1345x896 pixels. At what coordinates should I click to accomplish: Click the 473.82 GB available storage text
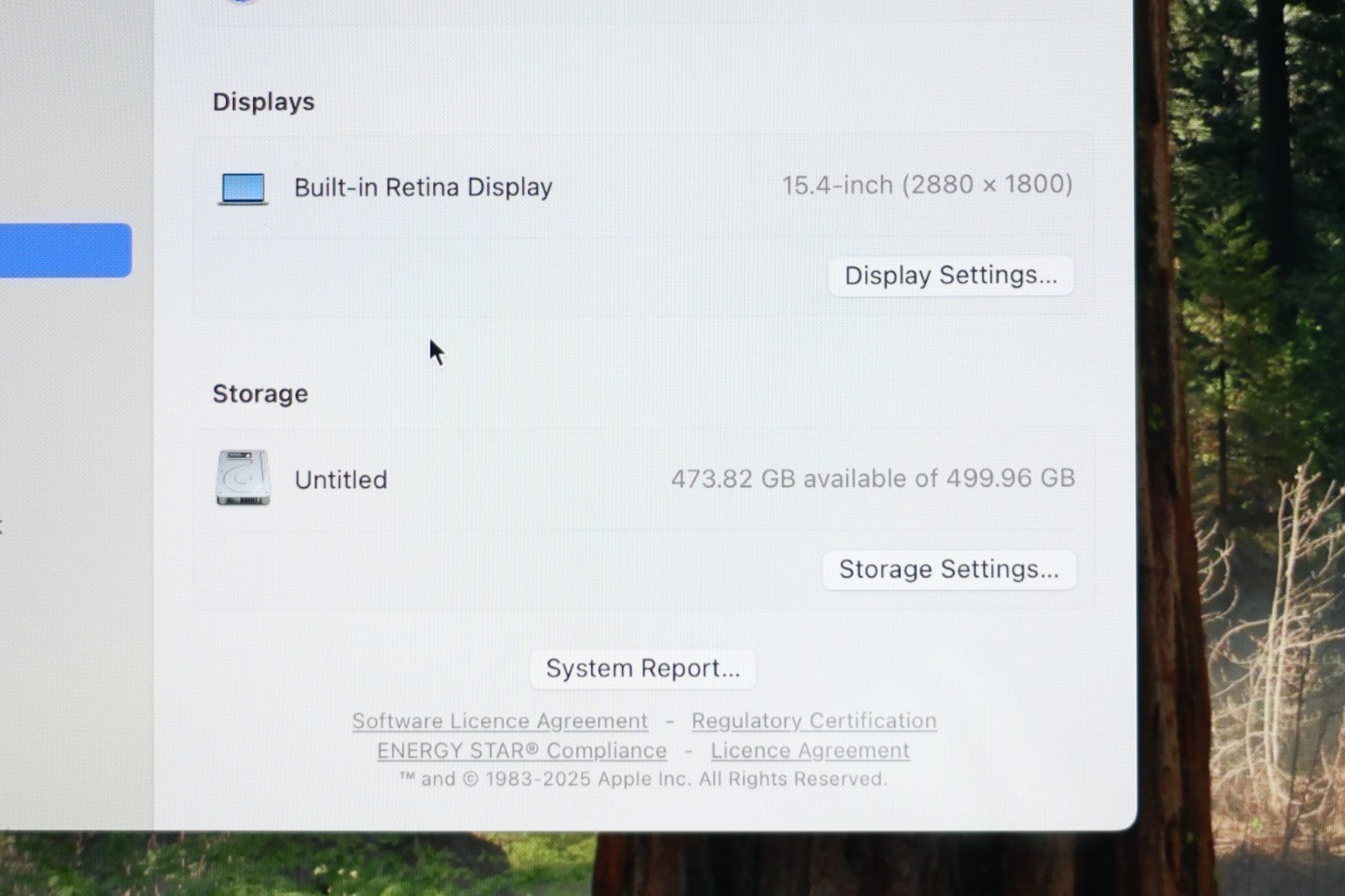point(873,478)
